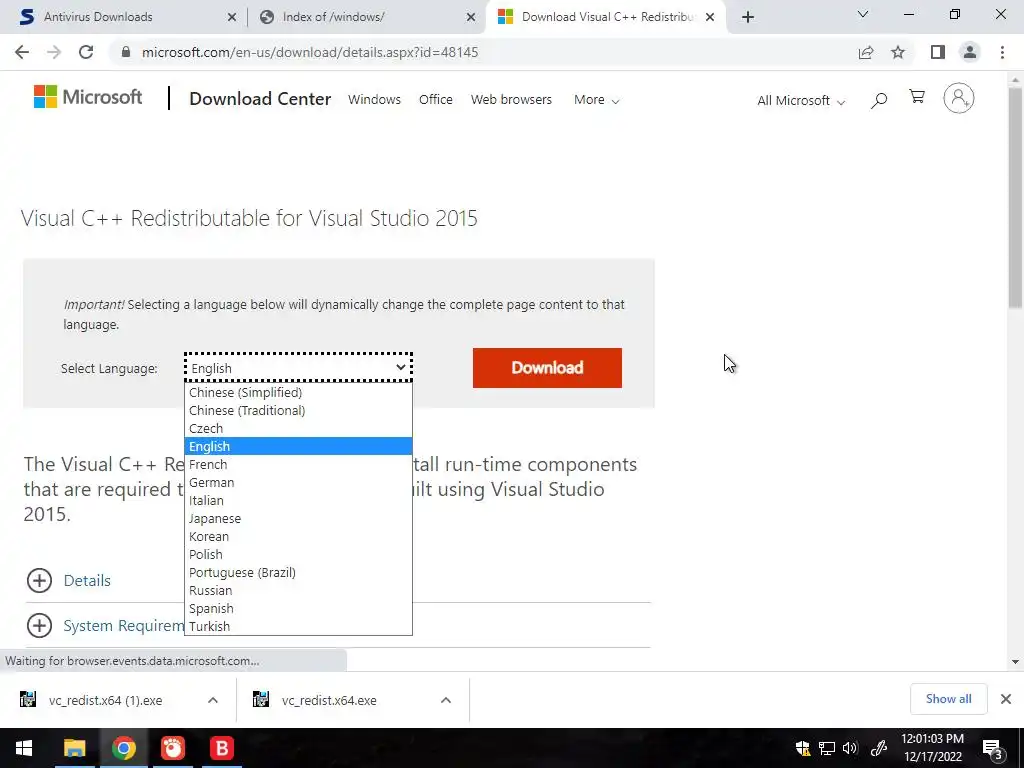Click the page vertical scrollbar thumb
The image size is (1024, 768).
point(1016,196)
